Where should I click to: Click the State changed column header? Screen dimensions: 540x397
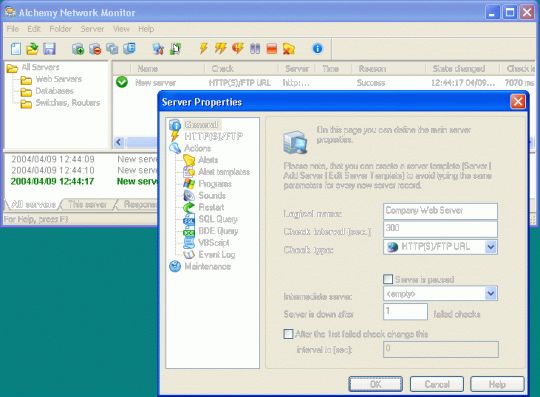pyautogui.click(x=463, y=69)
